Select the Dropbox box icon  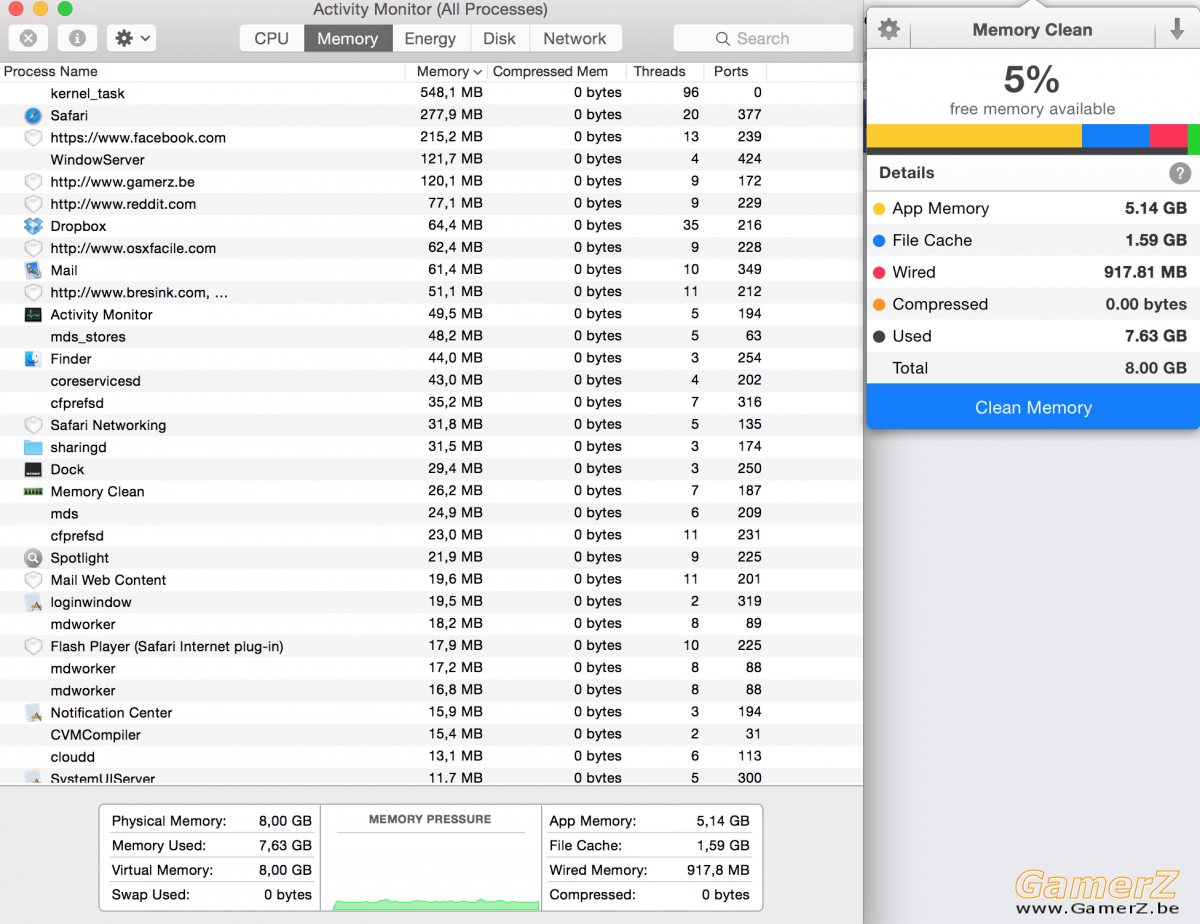click(x=33, y=226)
